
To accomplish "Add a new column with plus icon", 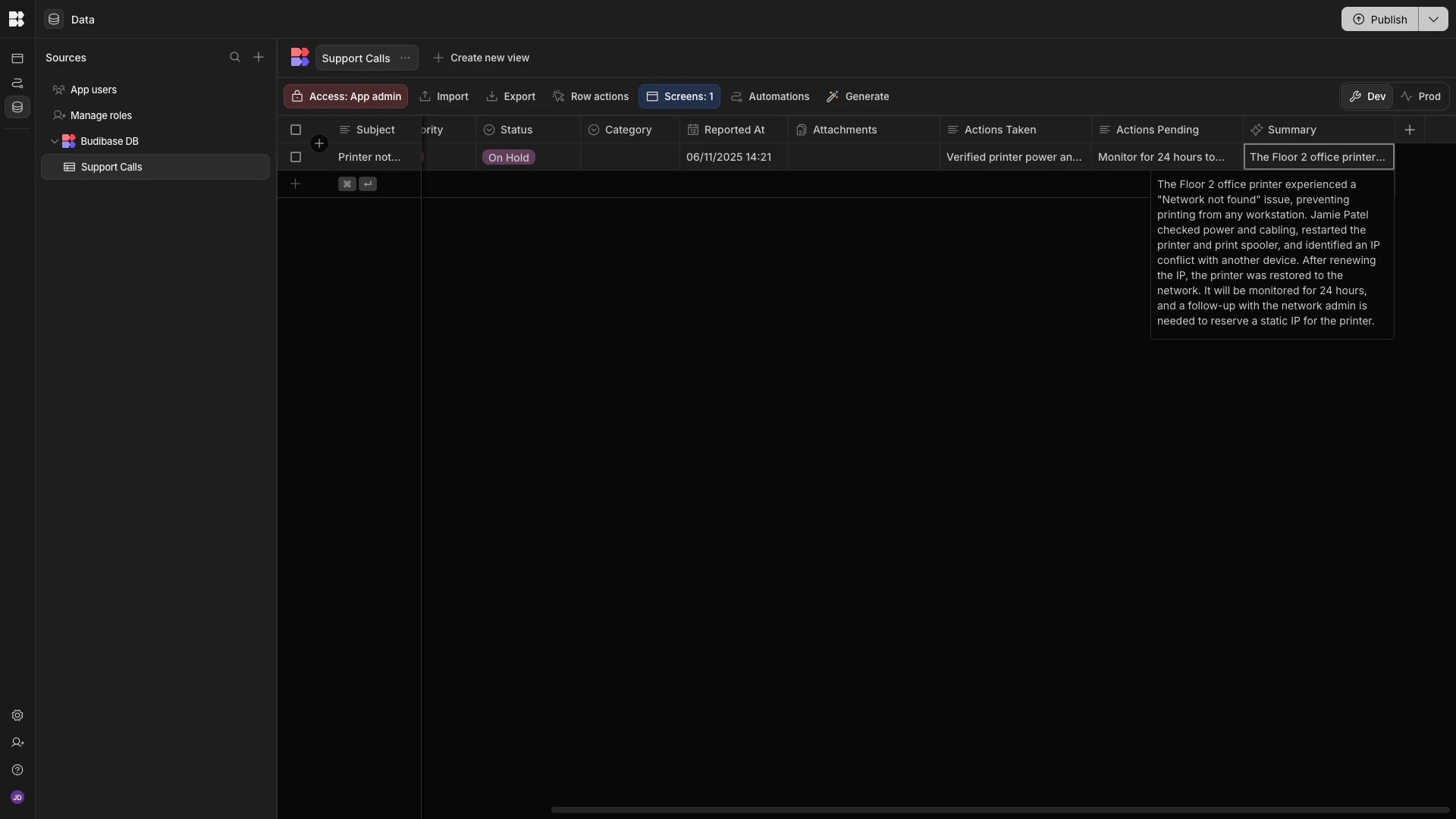I will pyautogui.click(x=1410, y=130).
